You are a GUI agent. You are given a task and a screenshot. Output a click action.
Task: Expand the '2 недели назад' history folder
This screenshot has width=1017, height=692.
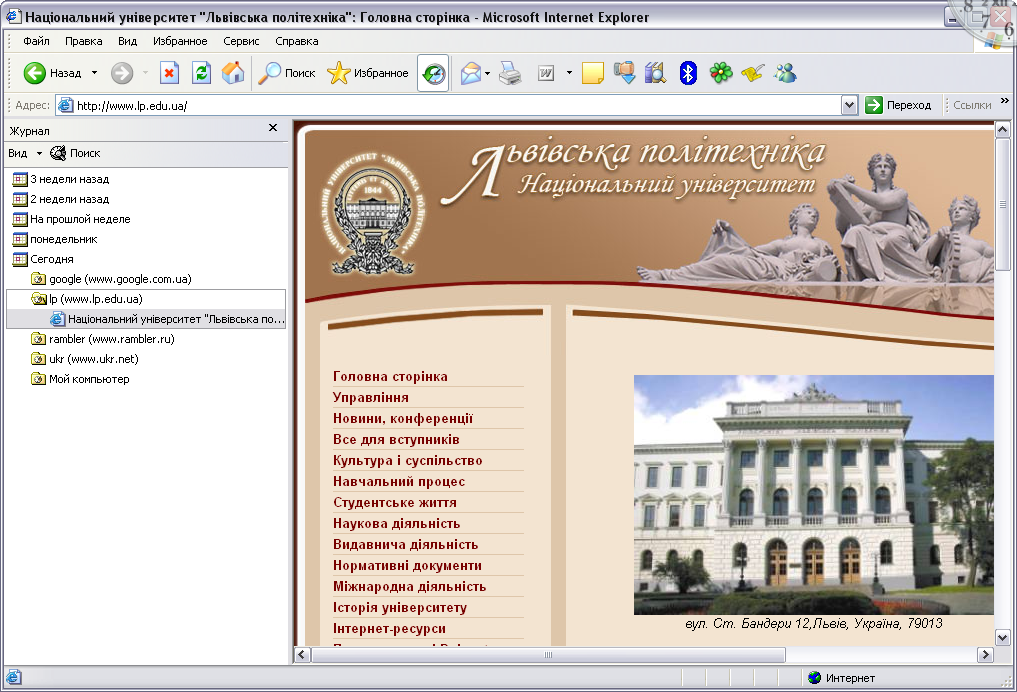(61, 199)
